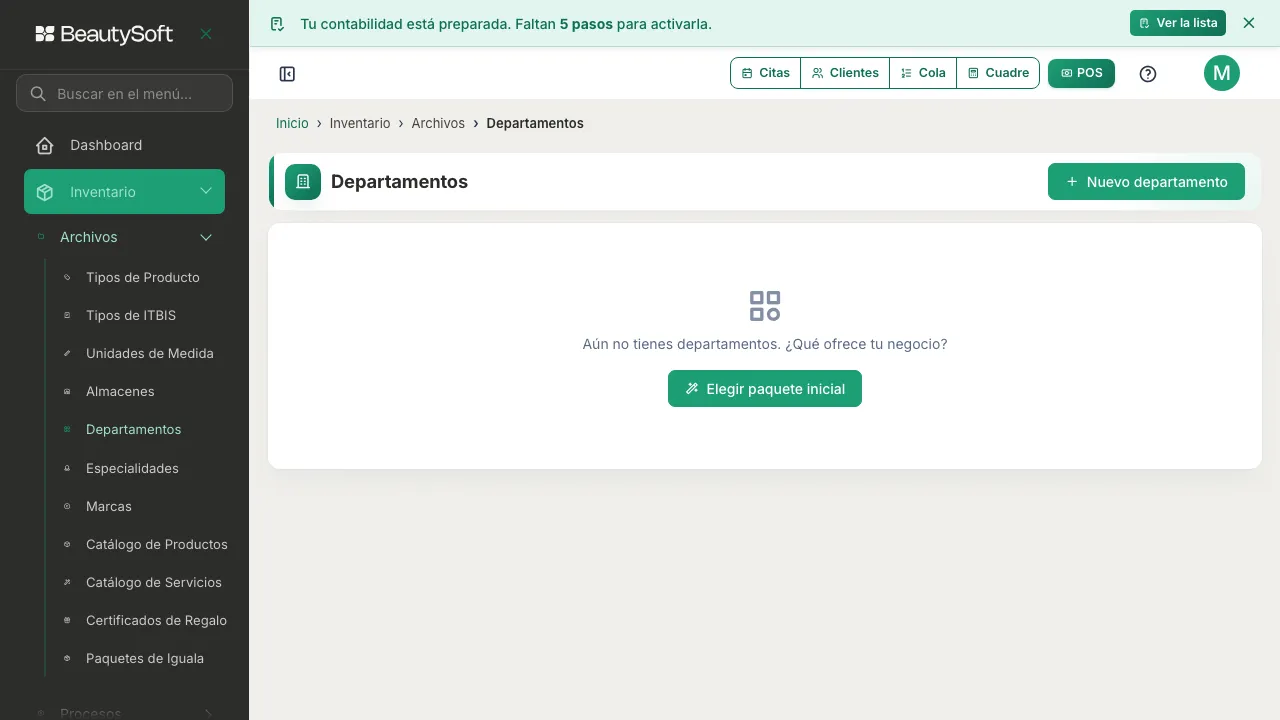Toggle sidebar panel collapse icon

(287, 74)
